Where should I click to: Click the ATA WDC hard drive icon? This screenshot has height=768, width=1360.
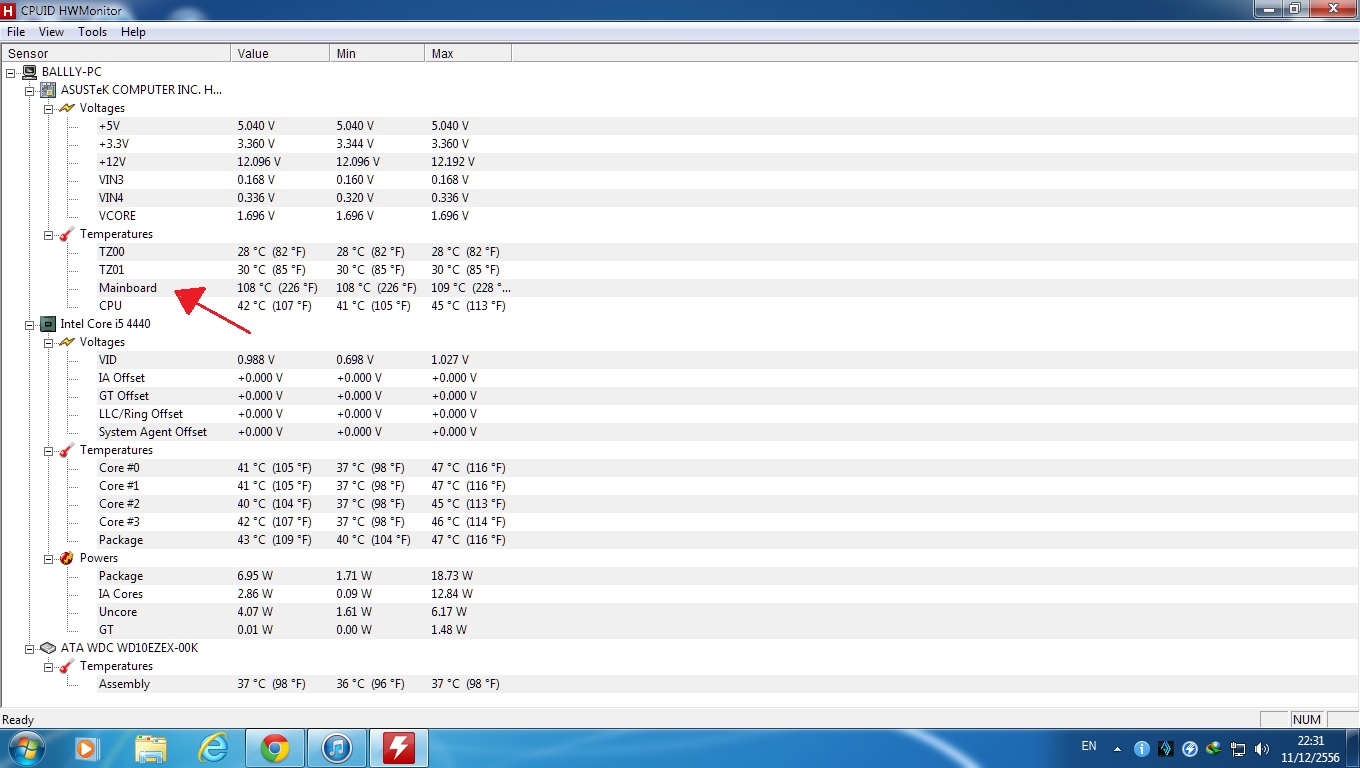click(47, 648)
